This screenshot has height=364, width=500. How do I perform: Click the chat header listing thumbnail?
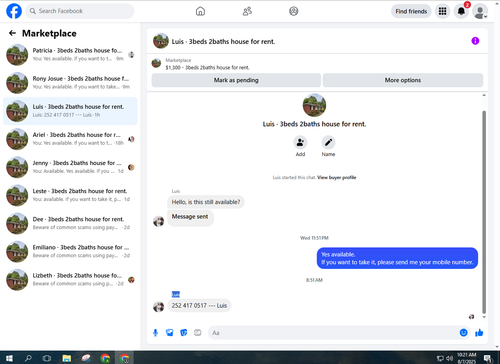[x=161, y=41]
